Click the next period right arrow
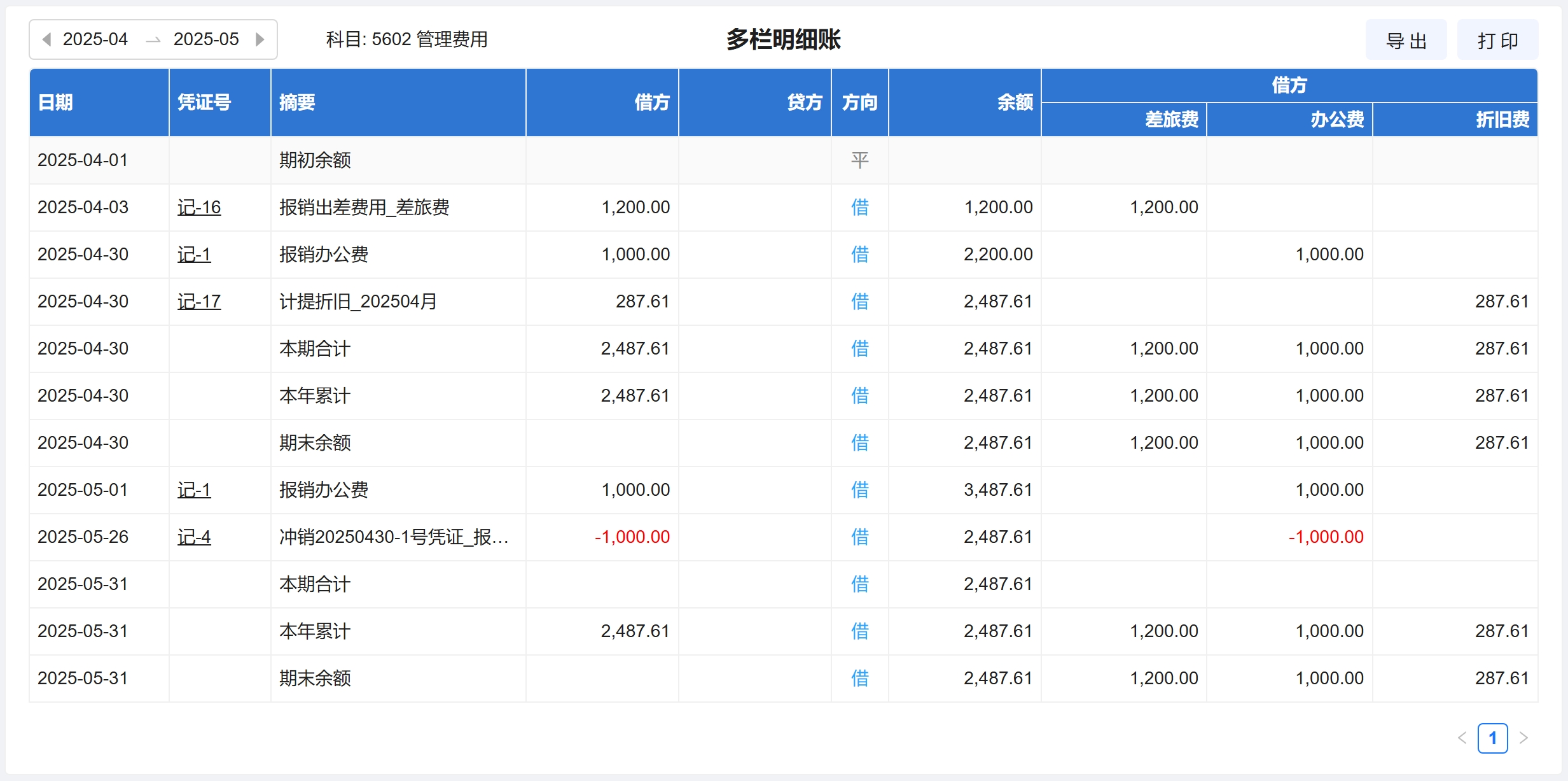The height and width of the screenshot is (781, 1568). tap(260, 39)
